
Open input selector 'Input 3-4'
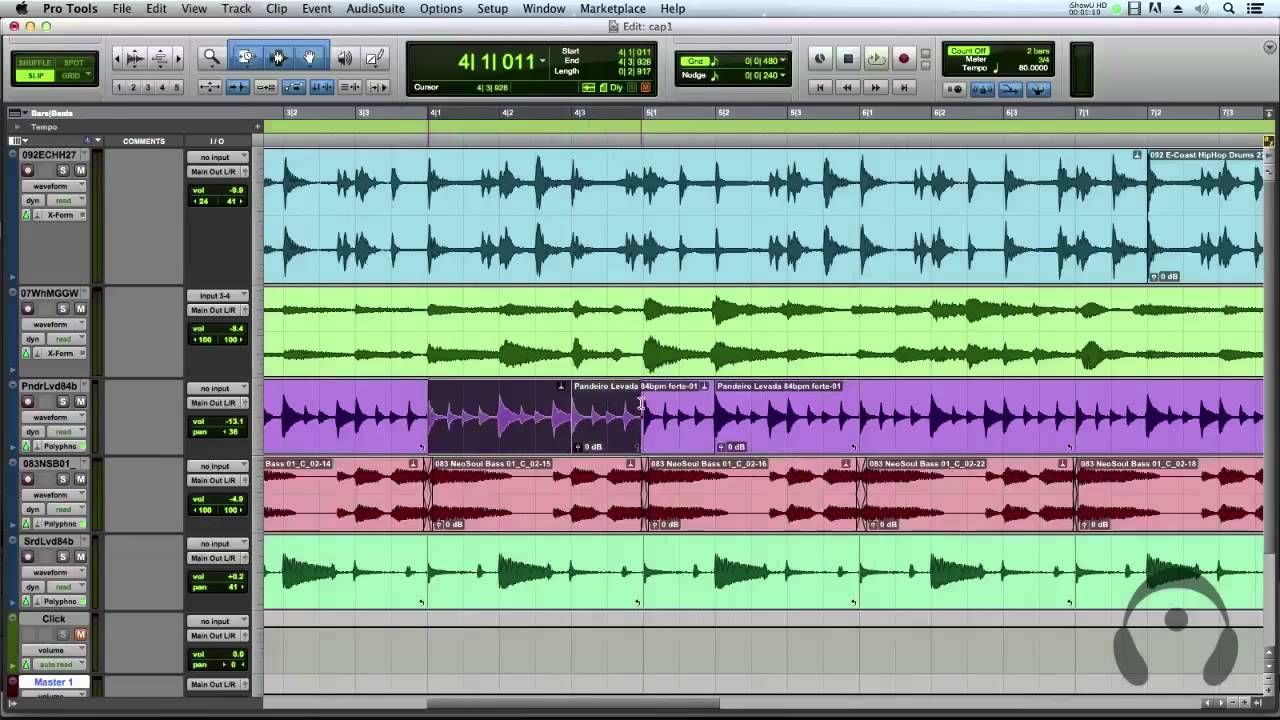(217, 295)
